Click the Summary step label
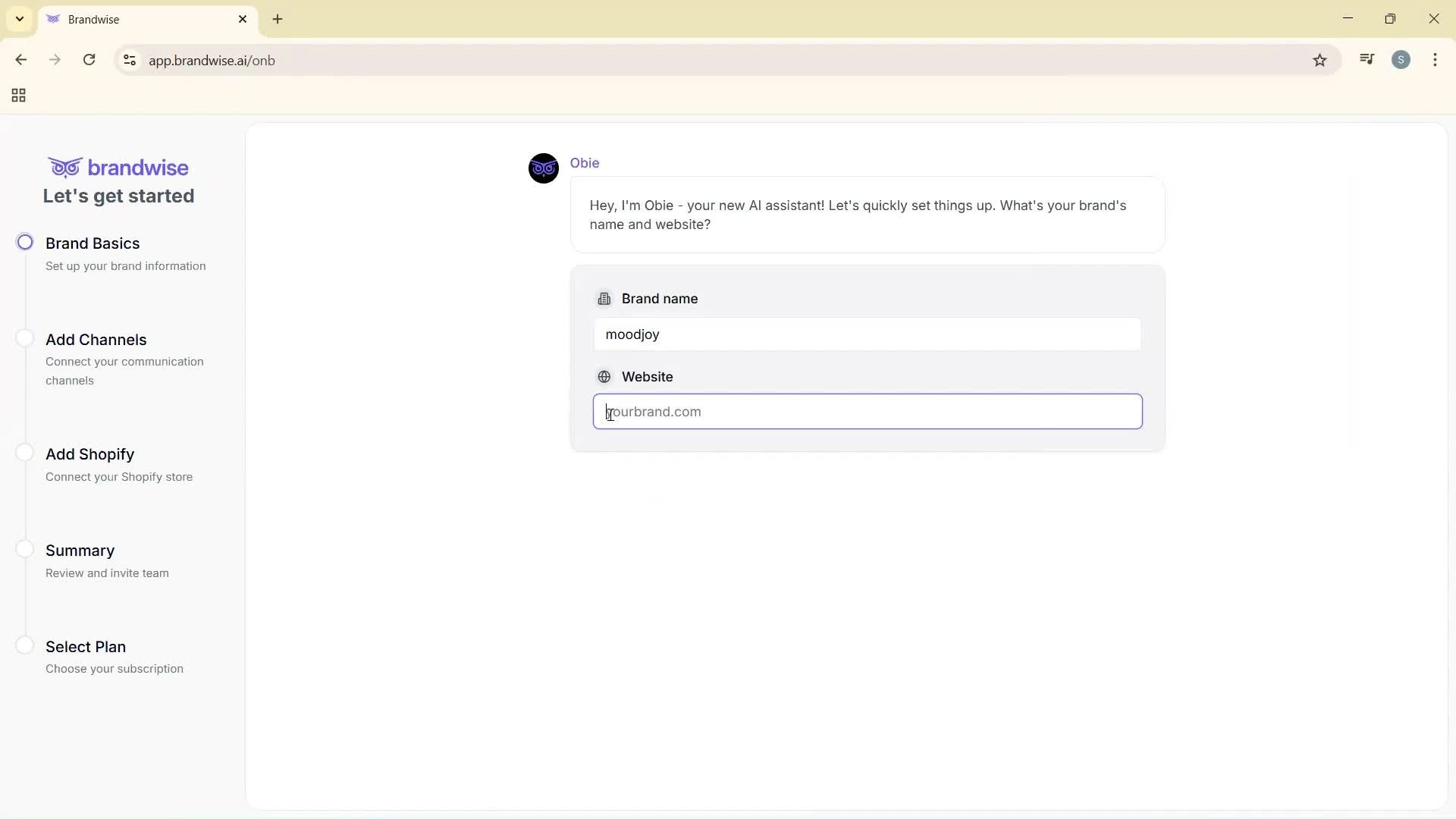The height and width of the screenshot is (819, 1456). (80, 551)
